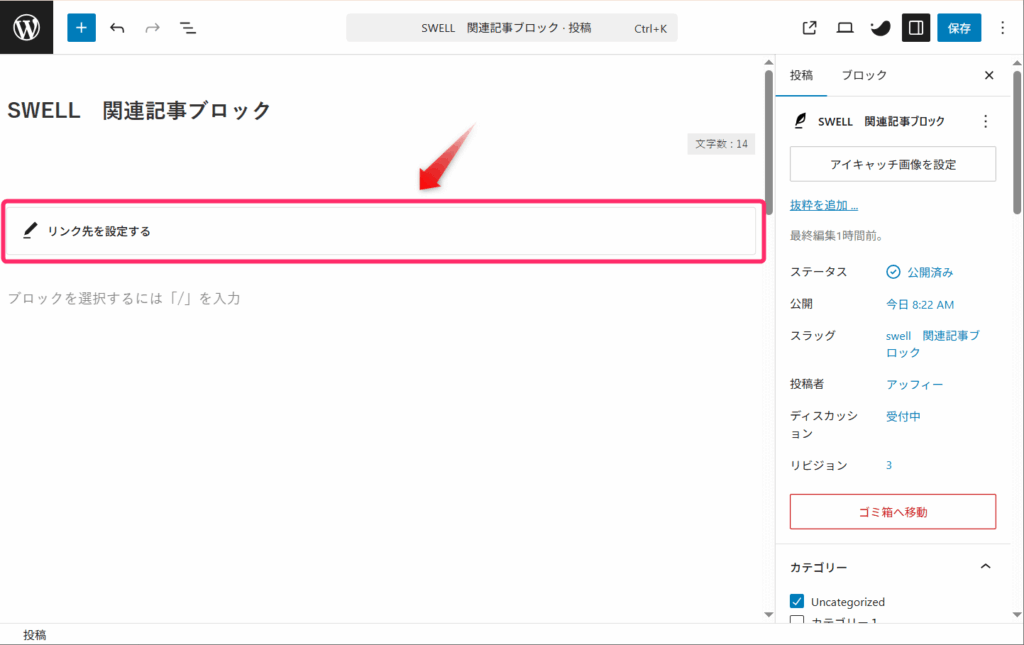Click the ステータス label
The height and width of the screenshot is (645, 1024).
click(x=818, y=272)
